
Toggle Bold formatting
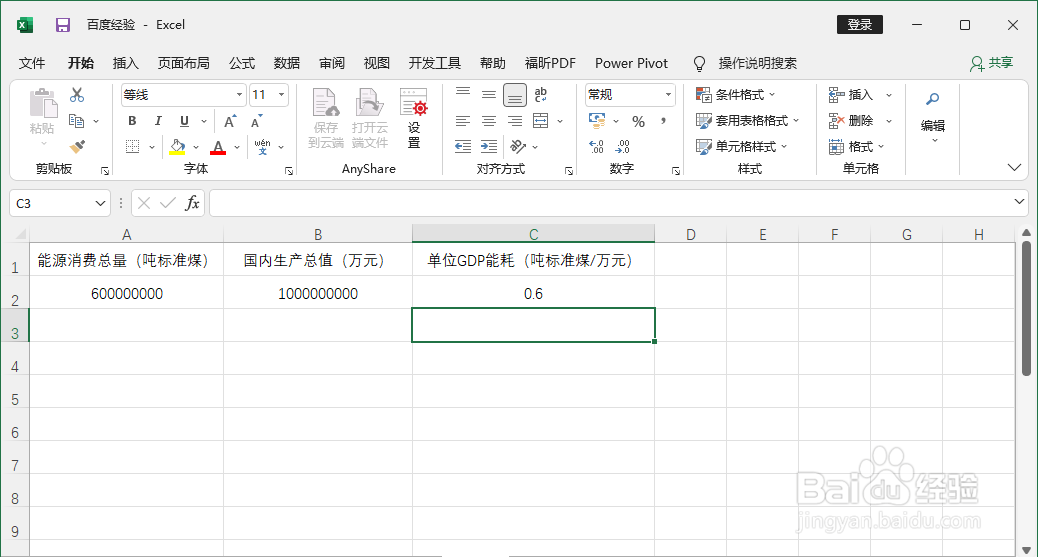132,121
